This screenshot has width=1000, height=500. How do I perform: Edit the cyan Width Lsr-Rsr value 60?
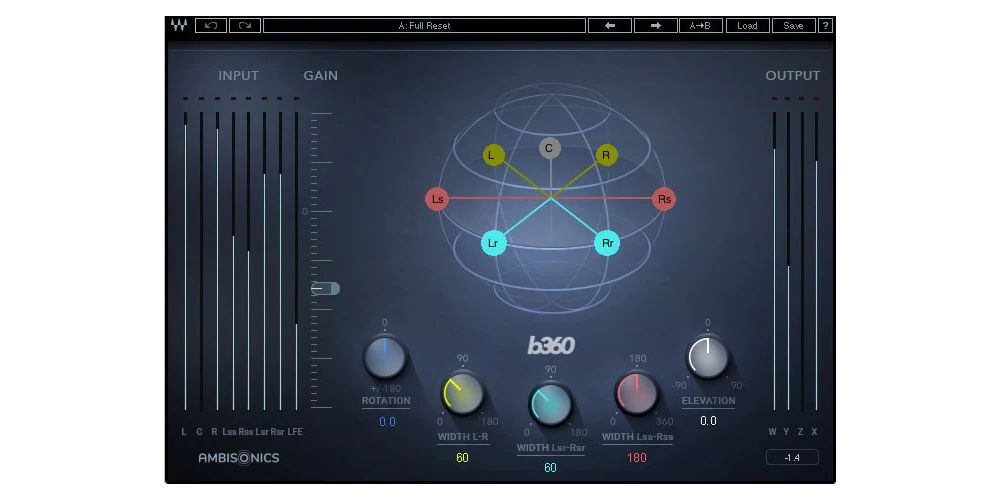(550, 467)
